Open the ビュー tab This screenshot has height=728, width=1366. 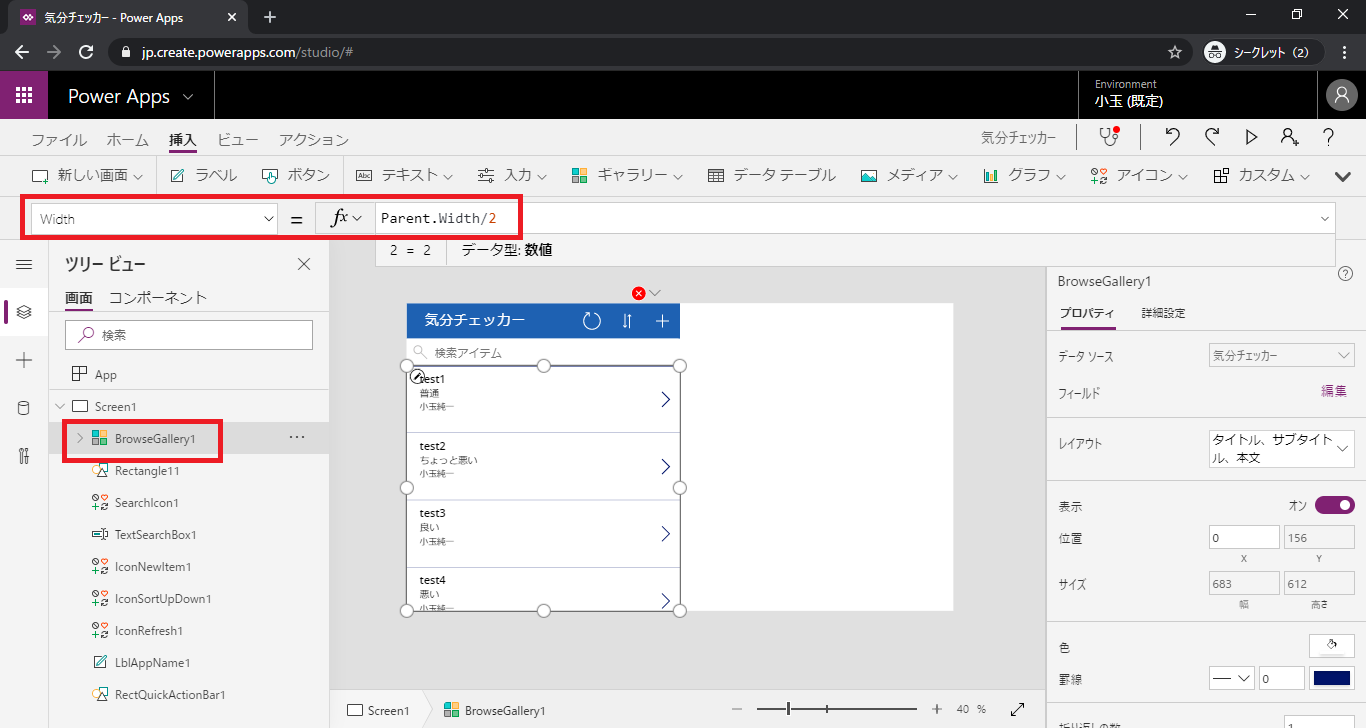(238, 140)
